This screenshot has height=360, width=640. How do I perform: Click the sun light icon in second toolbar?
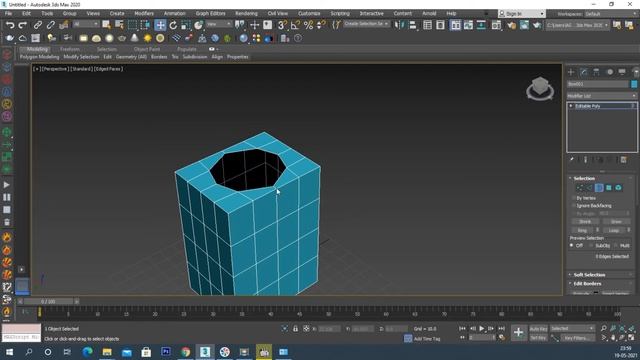coord(147,38)
